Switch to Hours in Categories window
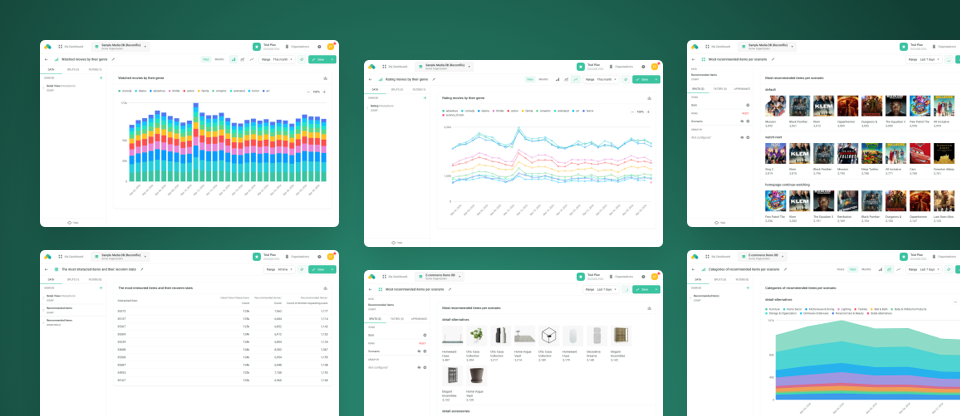Viewport: 960px width, 416px height. pos(840,269)
